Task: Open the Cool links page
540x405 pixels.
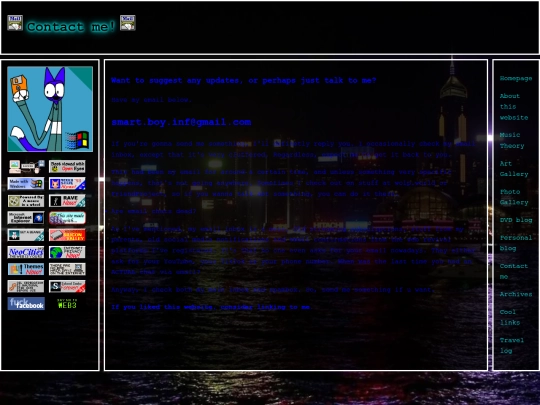Action: click(510, 317)
